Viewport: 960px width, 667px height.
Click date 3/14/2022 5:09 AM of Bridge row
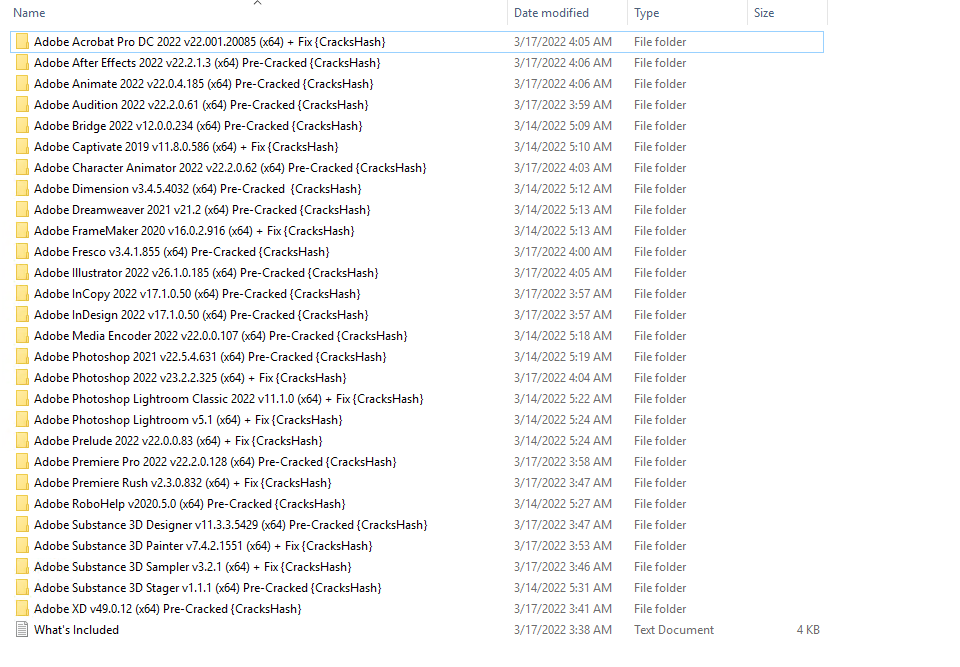(x=563, y=126)
